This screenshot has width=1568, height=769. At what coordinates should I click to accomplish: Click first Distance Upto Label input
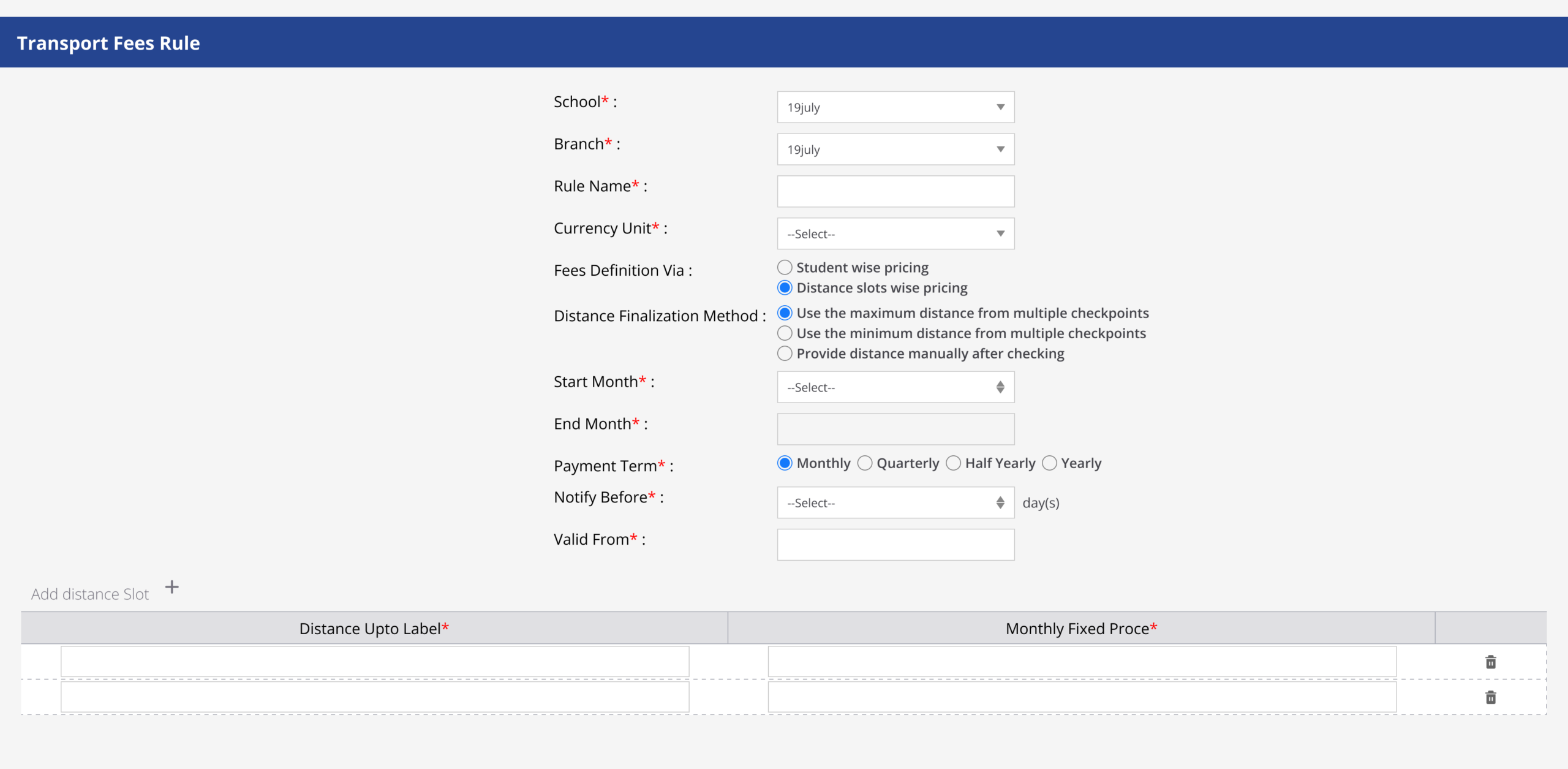pyautogui.click(x=374, y=662)
